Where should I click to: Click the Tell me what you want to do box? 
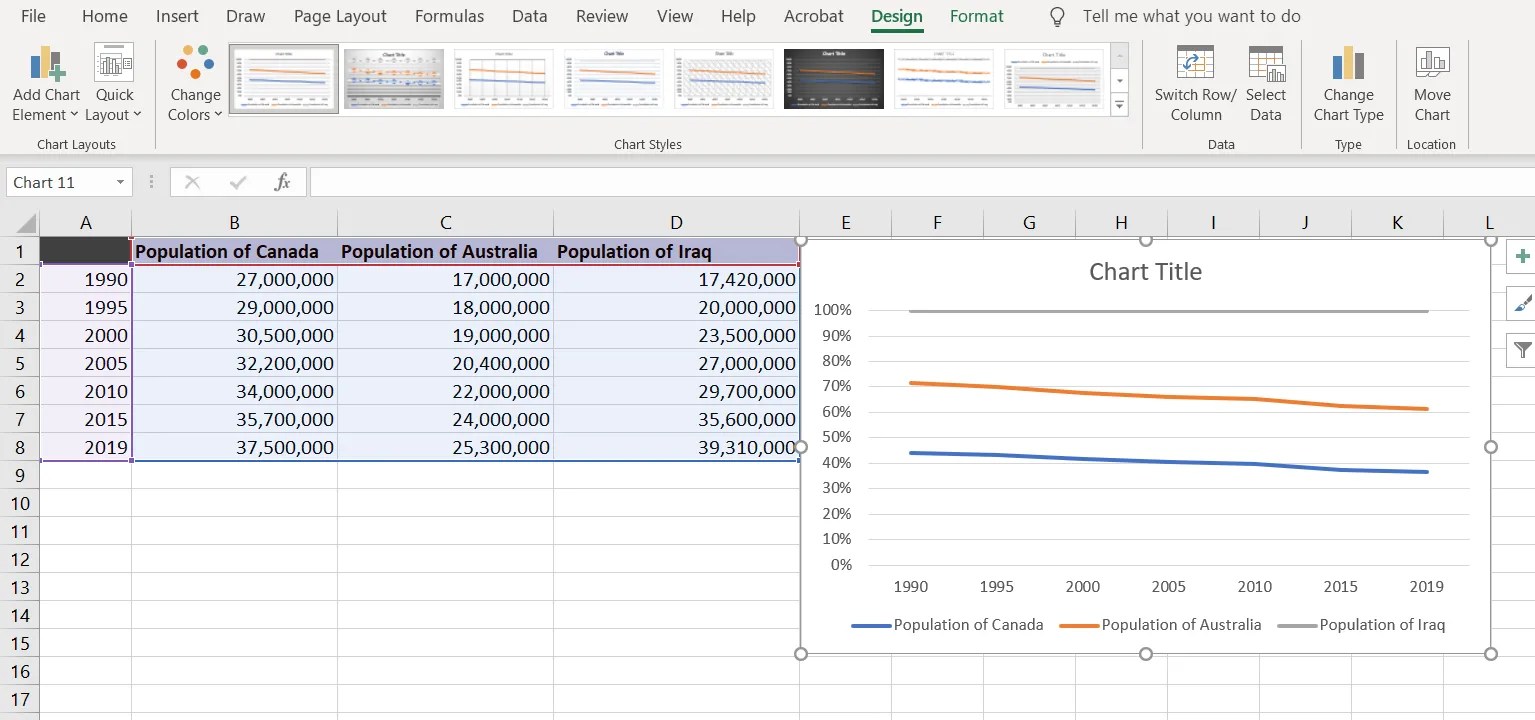[1191, 16]
